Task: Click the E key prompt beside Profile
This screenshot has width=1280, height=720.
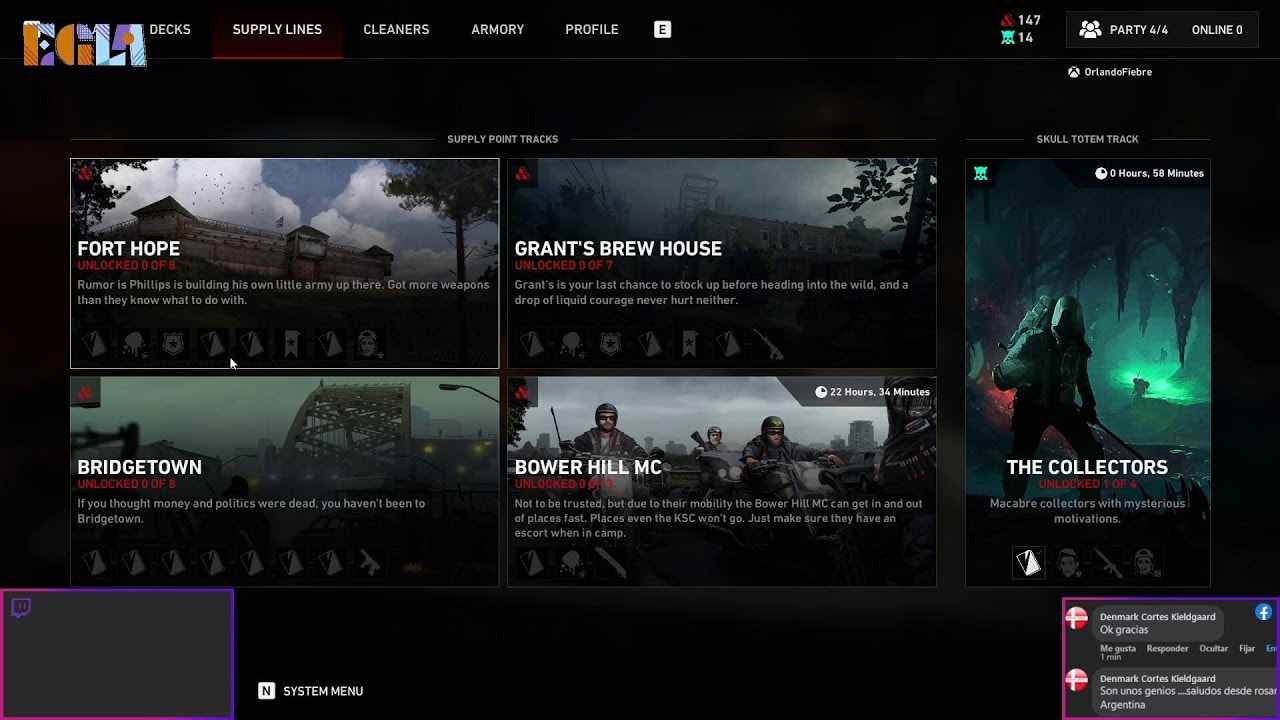Action: coord(662,30)
